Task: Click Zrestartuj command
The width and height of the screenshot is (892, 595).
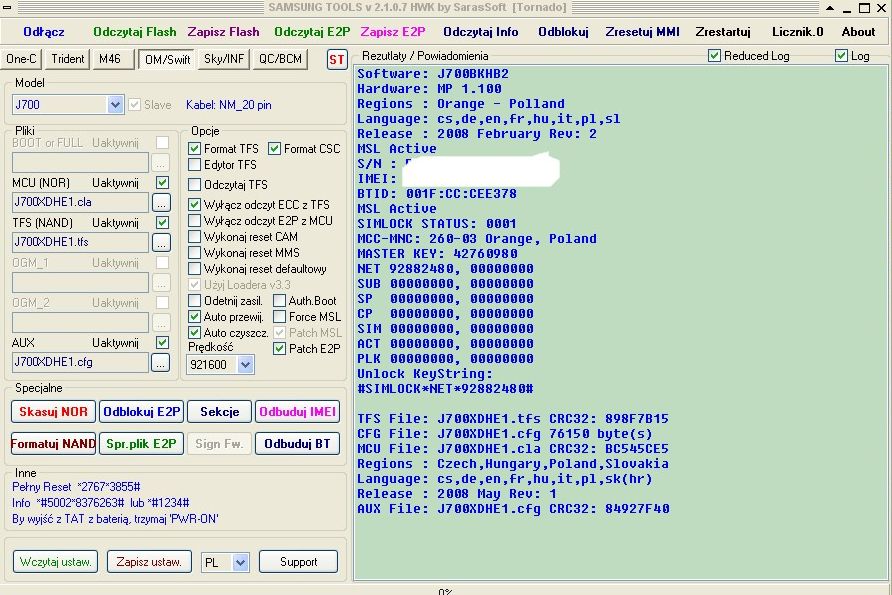Action: 723,32
